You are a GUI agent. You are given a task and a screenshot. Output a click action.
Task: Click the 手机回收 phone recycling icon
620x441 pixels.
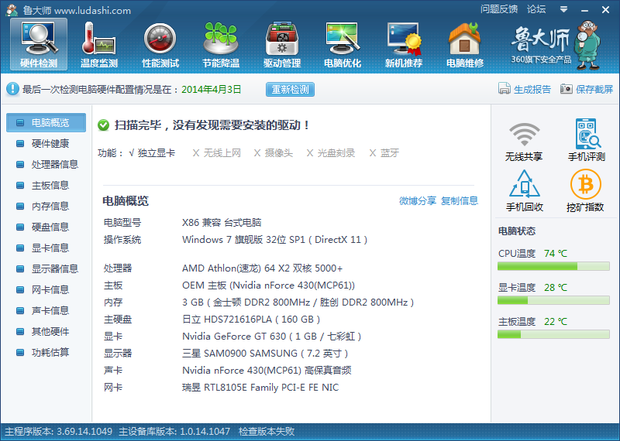point(524,190)
